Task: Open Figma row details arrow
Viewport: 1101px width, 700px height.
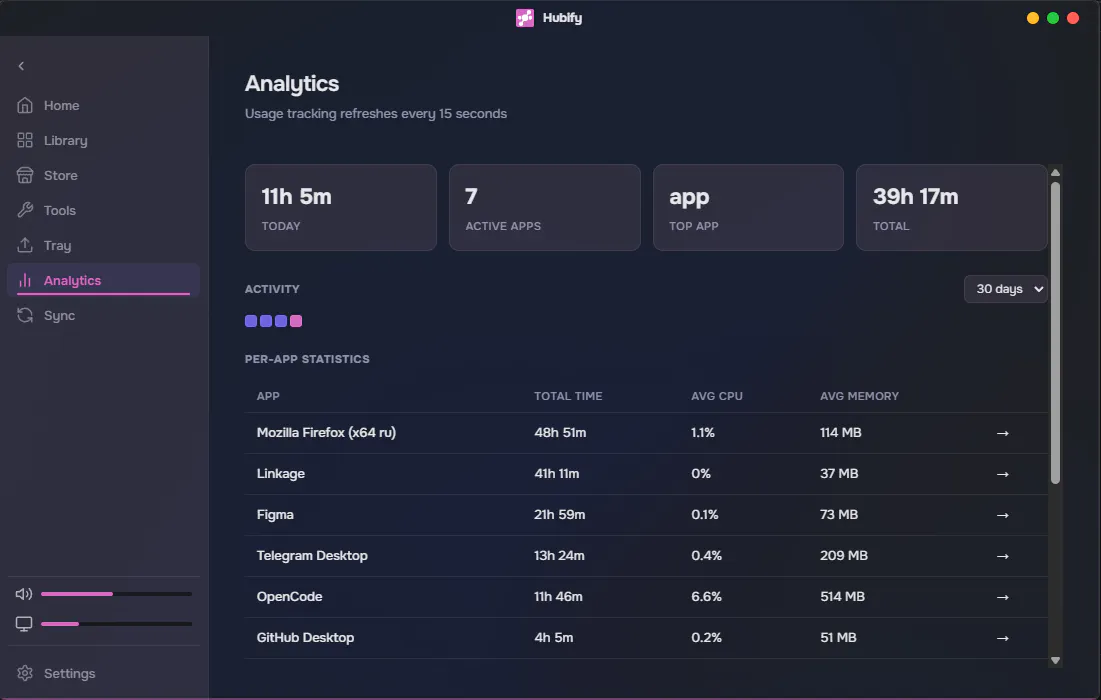Action: tap(1003, 515)
